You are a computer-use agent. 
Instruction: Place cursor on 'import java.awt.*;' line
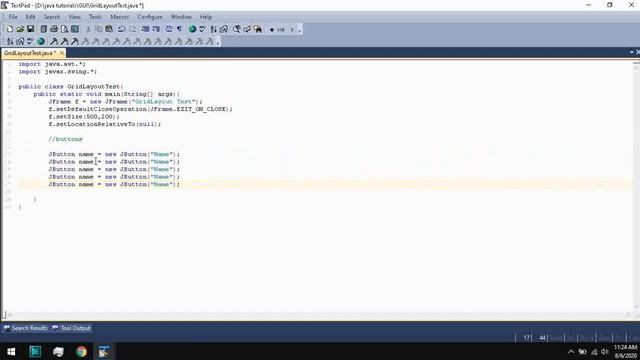52,64
